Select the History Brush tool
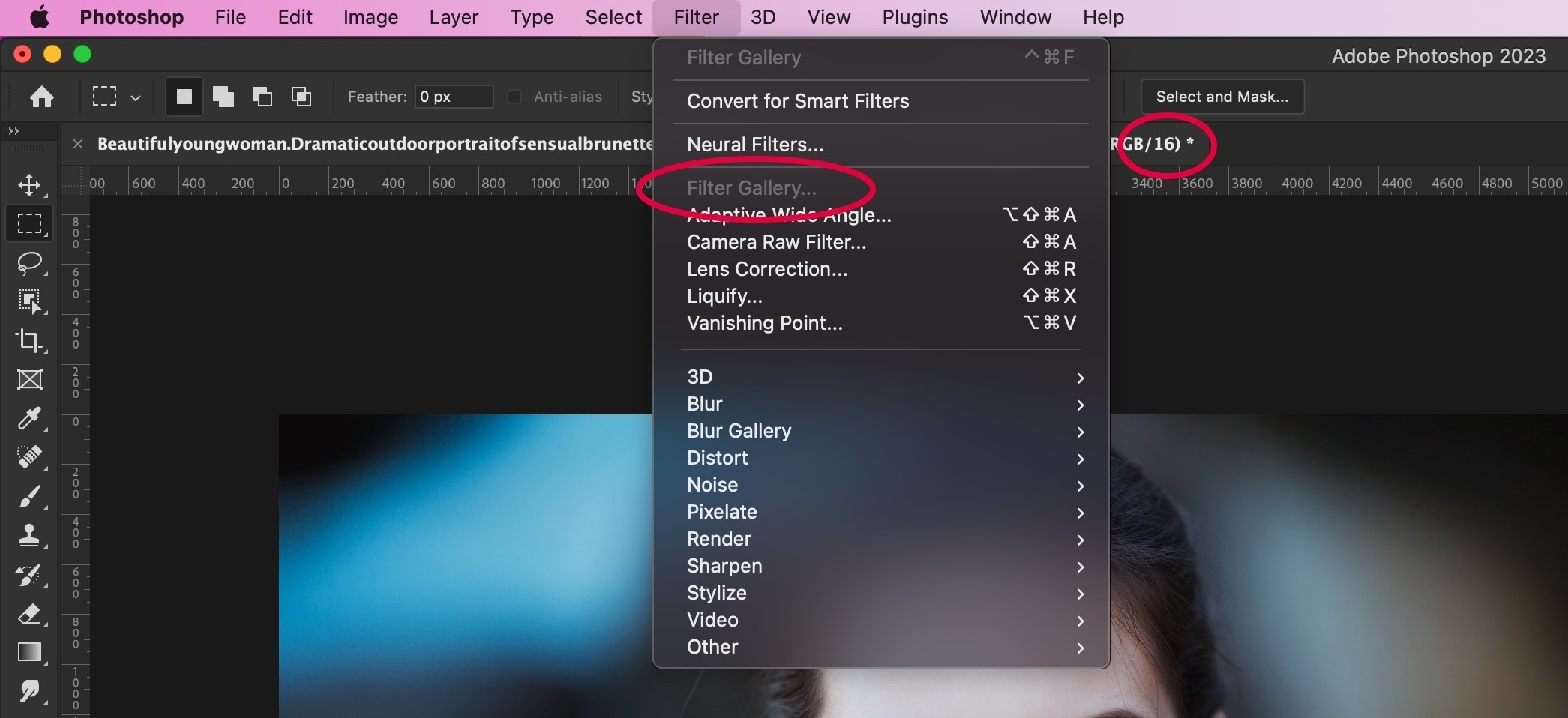Image resolution: width=1568 pixels, height=718 pixels. pyautogui.click(x=29, y=575)
